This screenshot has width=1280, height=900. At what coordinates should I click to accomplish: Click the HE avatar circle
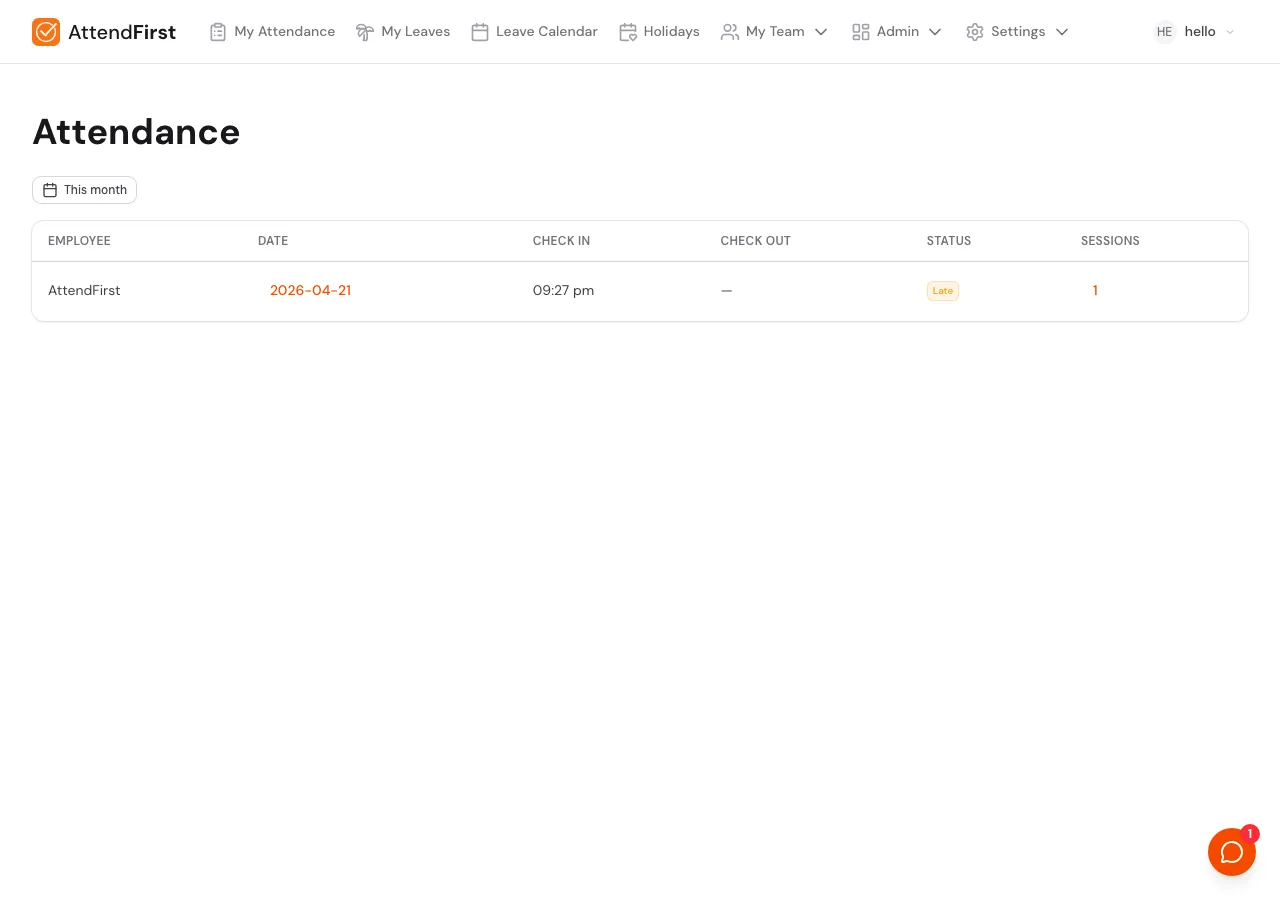(1164, 32)
